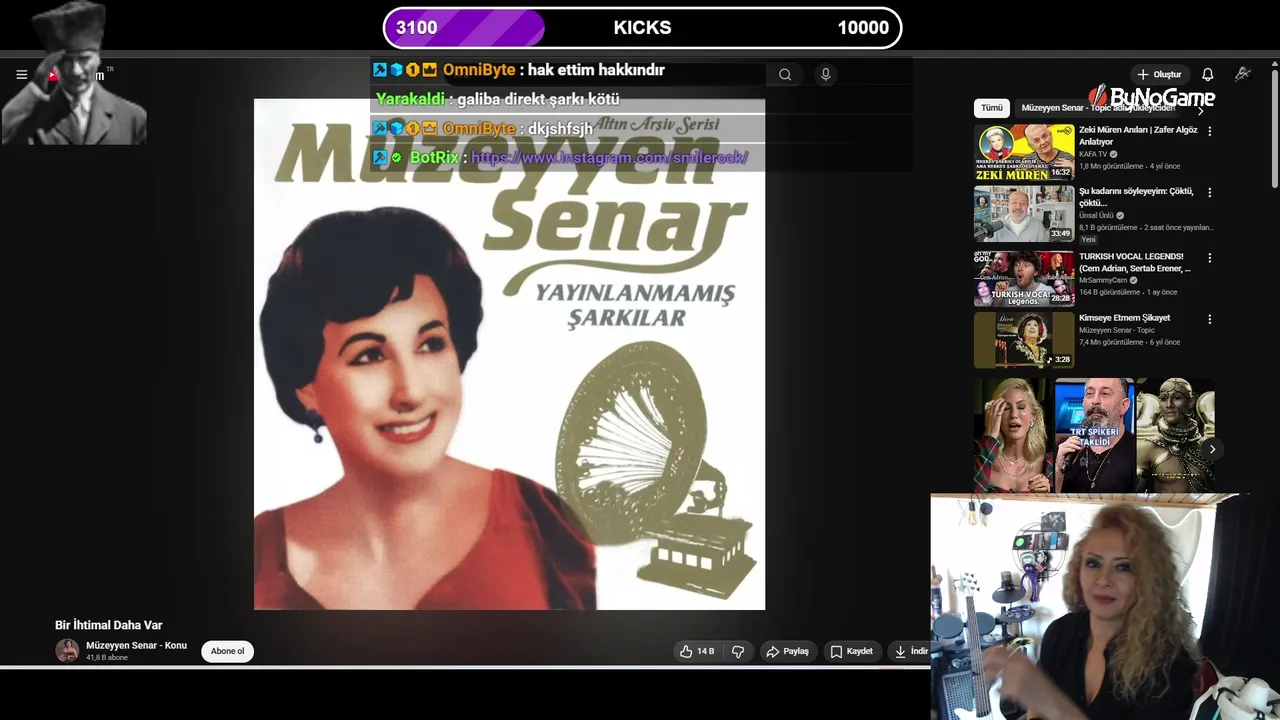Screen dimensions: 1280x720
Task: Click the YouTube search magnifier icon
Action: tap(785, 74)
